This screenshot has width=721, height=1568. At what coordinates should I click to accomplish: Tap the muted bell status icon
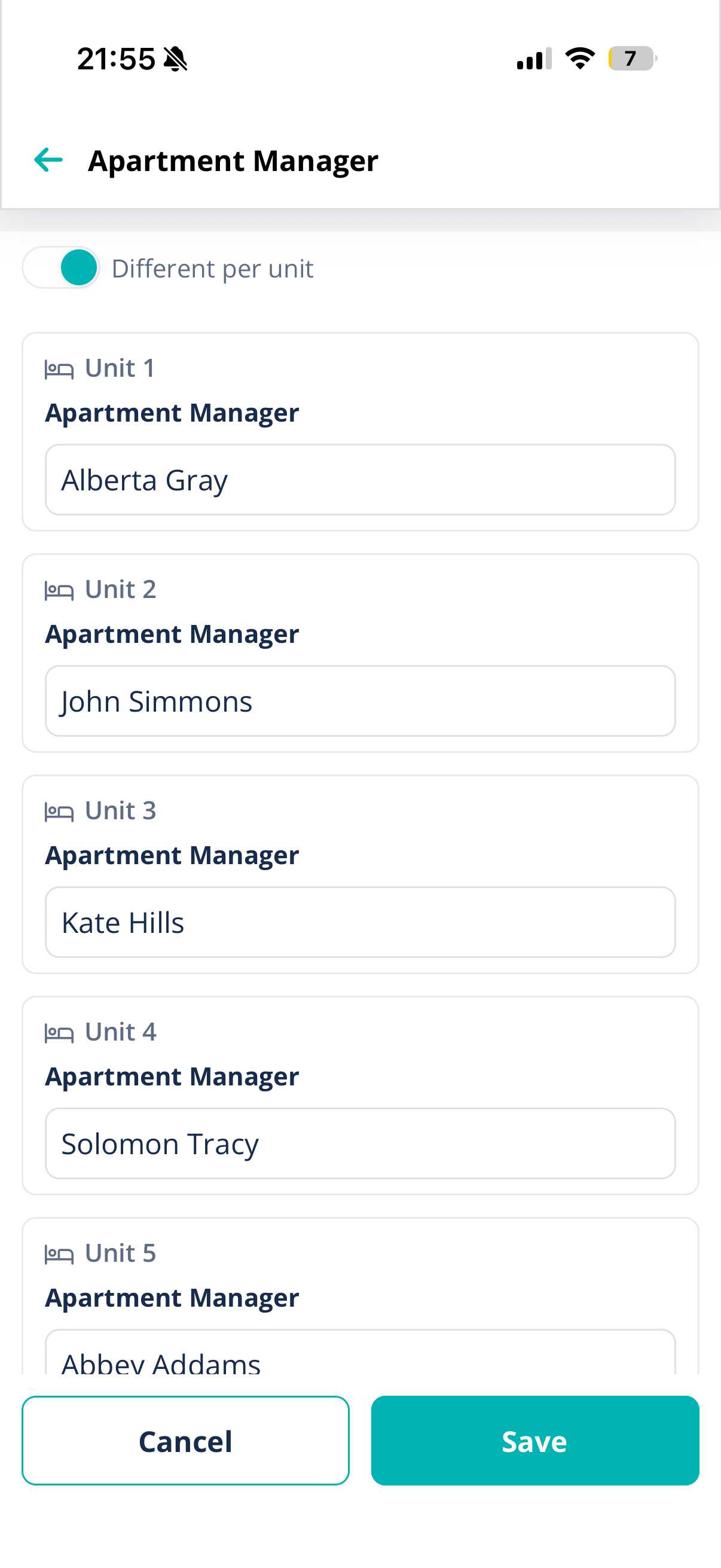click(176, 59)
